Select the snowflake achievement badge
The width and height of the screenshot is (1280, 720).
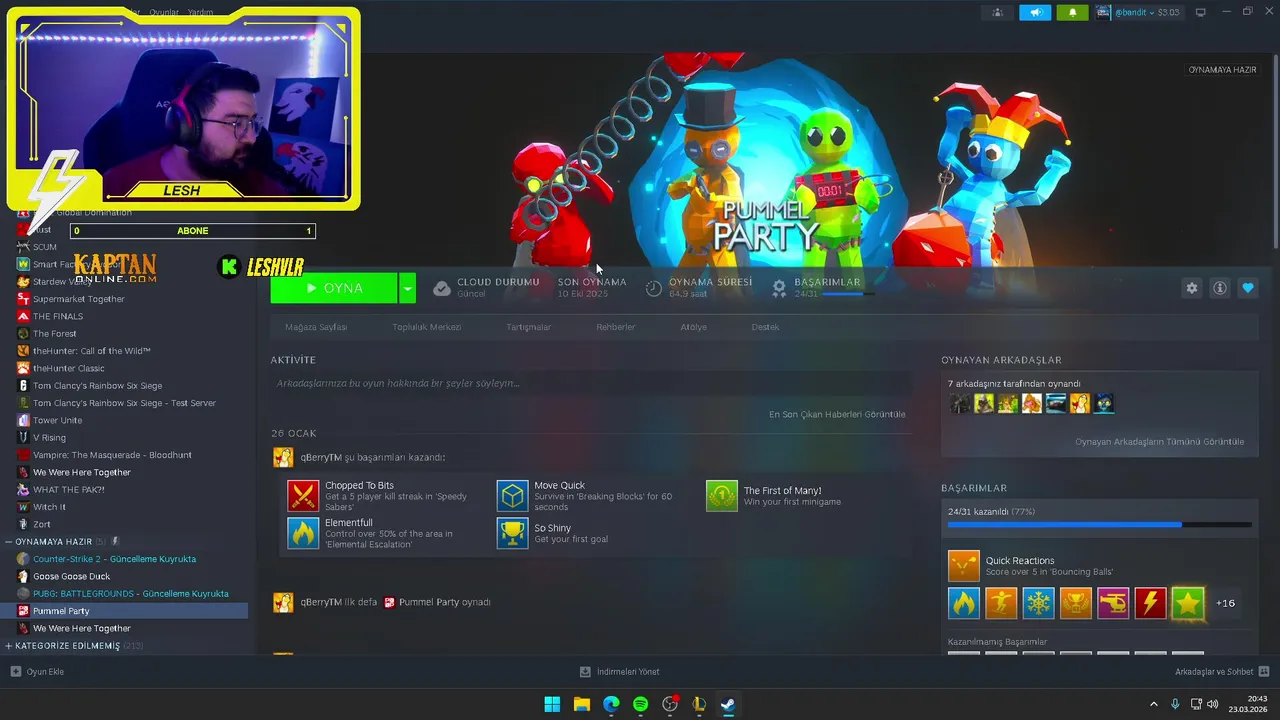coord(1039,603)
